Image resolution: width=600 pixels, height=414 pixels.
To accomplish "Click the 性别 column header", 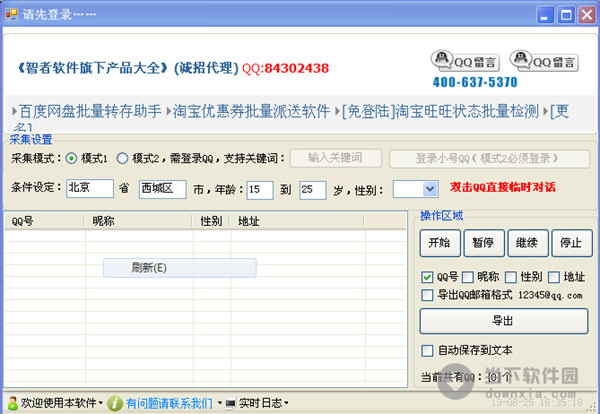I will pos(211,221).
